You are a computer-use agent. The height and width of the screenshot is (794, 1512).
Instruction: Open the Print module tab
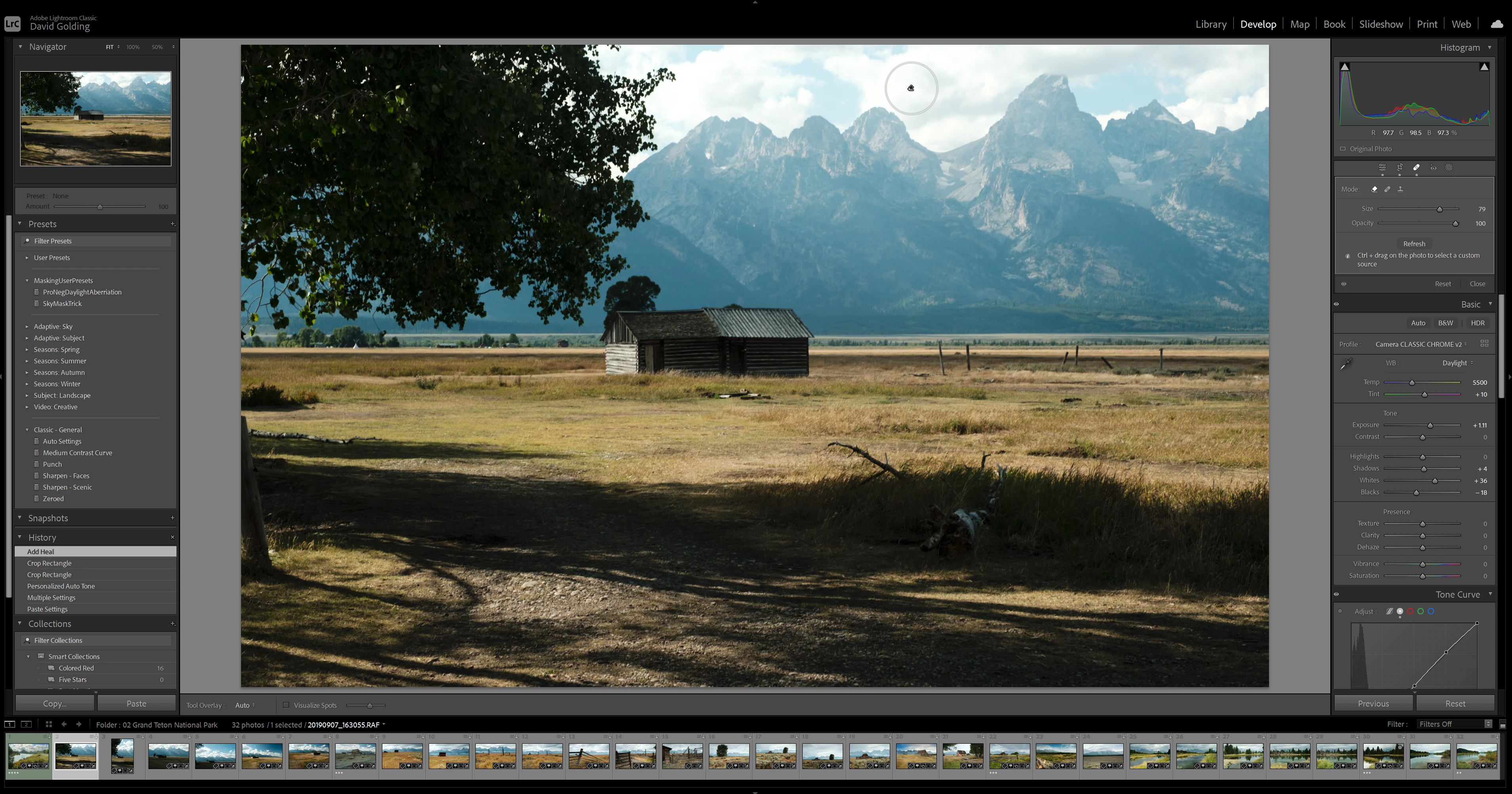click(x=1427, y=24)
